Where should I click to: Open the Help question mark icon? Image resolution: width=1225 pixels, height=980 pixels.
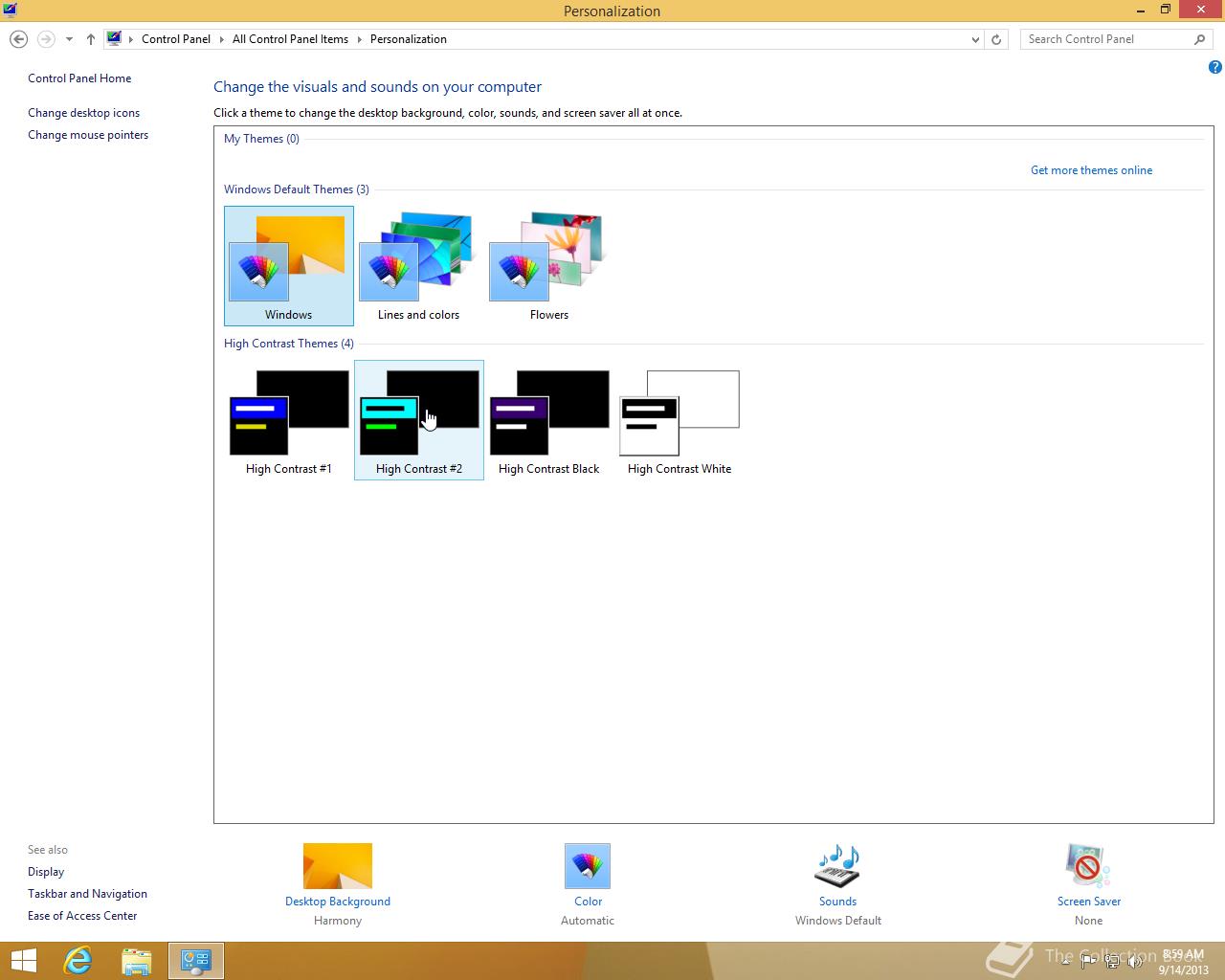[x=1214, y=67]
